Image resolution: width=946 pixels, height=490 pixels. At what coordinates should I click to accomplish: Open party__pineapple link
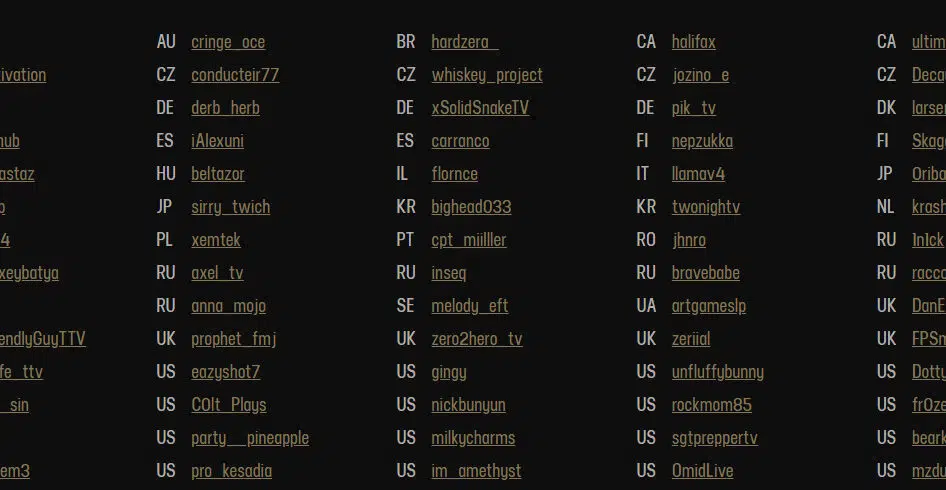[250, 438]
